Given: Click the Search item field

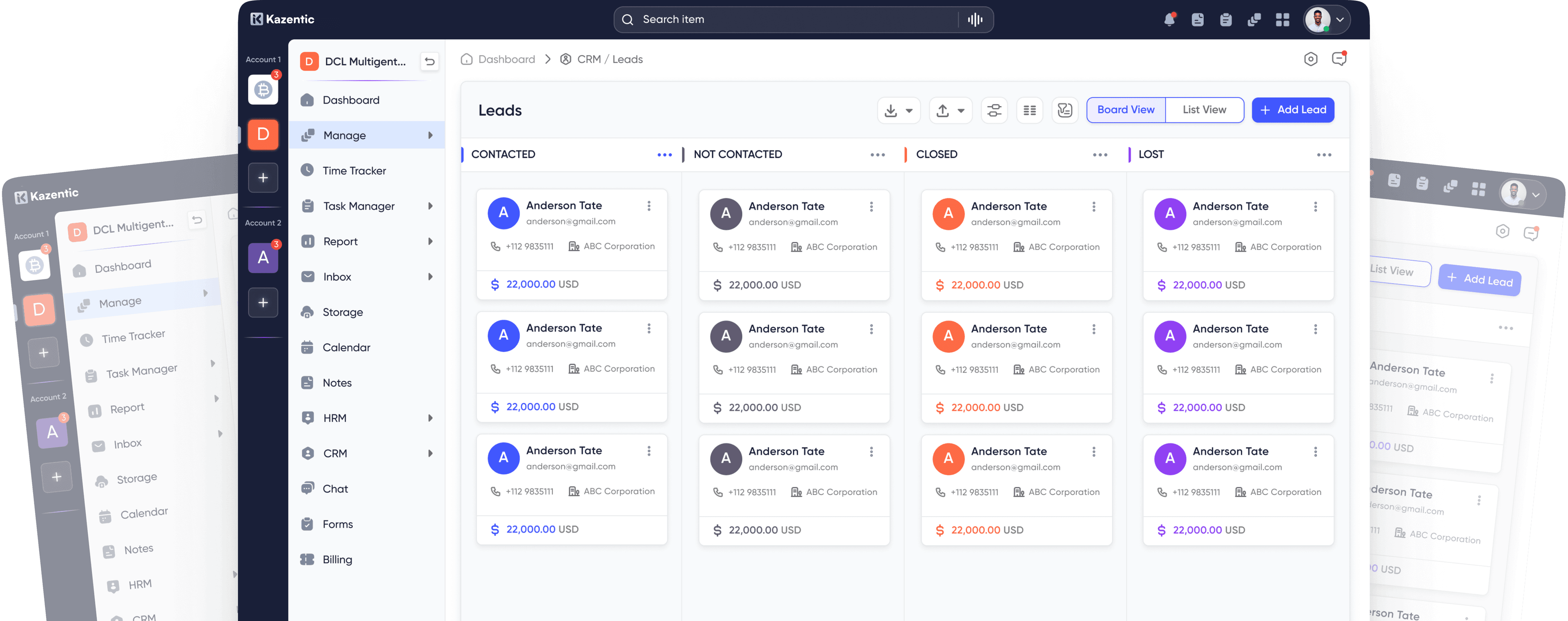Looking at the screenshot, I should (803, 20).
